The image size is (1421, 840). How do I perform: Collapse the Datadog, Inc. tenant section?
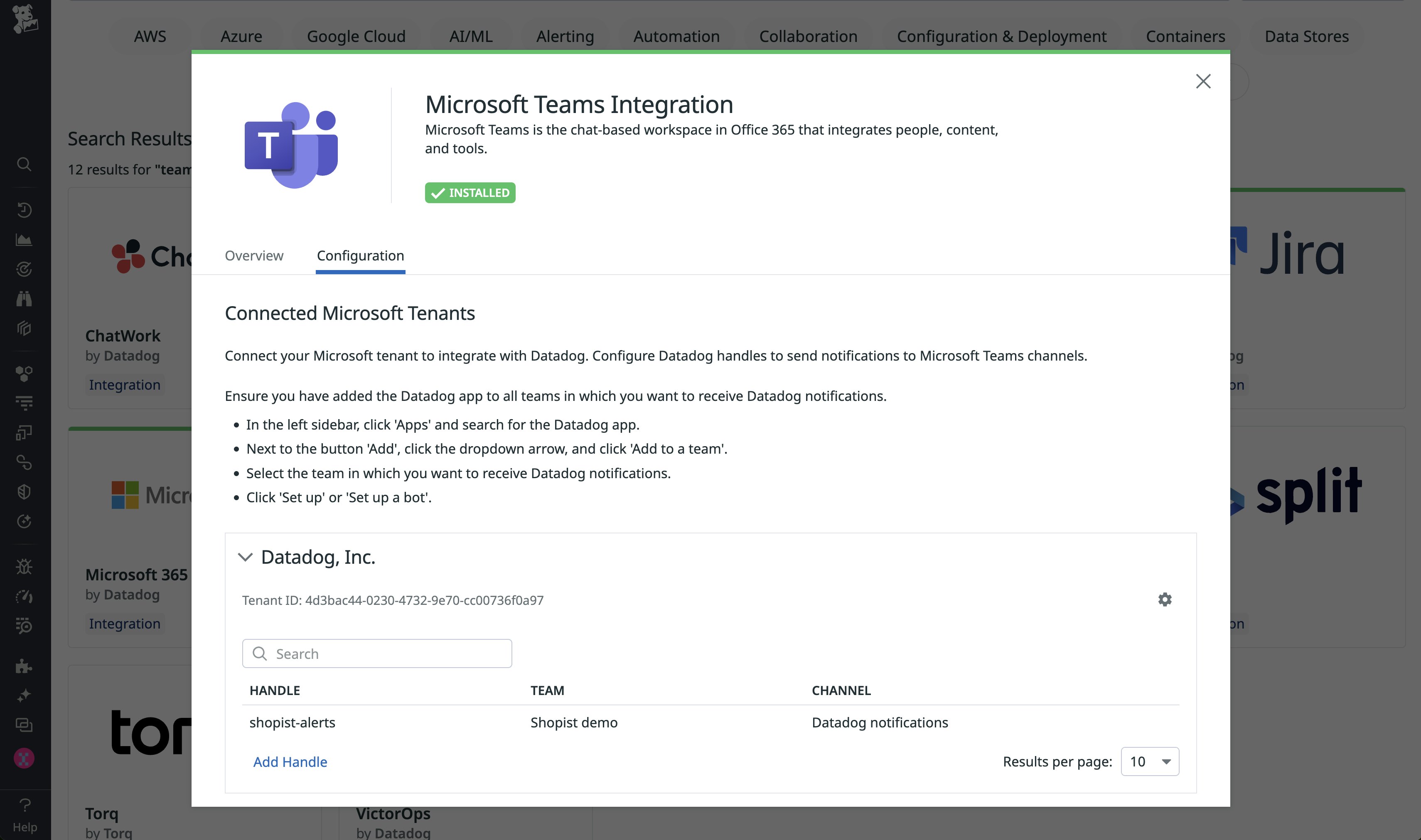coord(246,557)
